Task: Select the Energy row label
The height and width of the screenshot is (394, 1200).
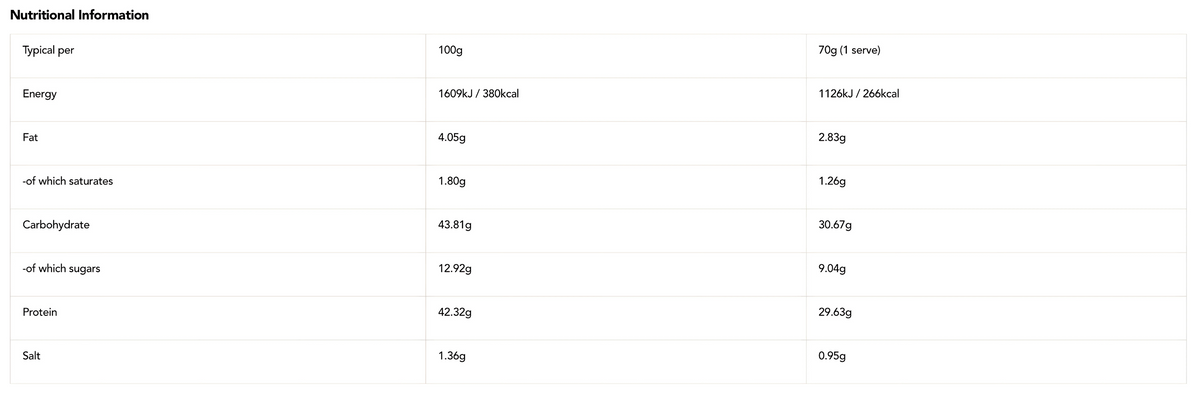Action: [39, 94]
